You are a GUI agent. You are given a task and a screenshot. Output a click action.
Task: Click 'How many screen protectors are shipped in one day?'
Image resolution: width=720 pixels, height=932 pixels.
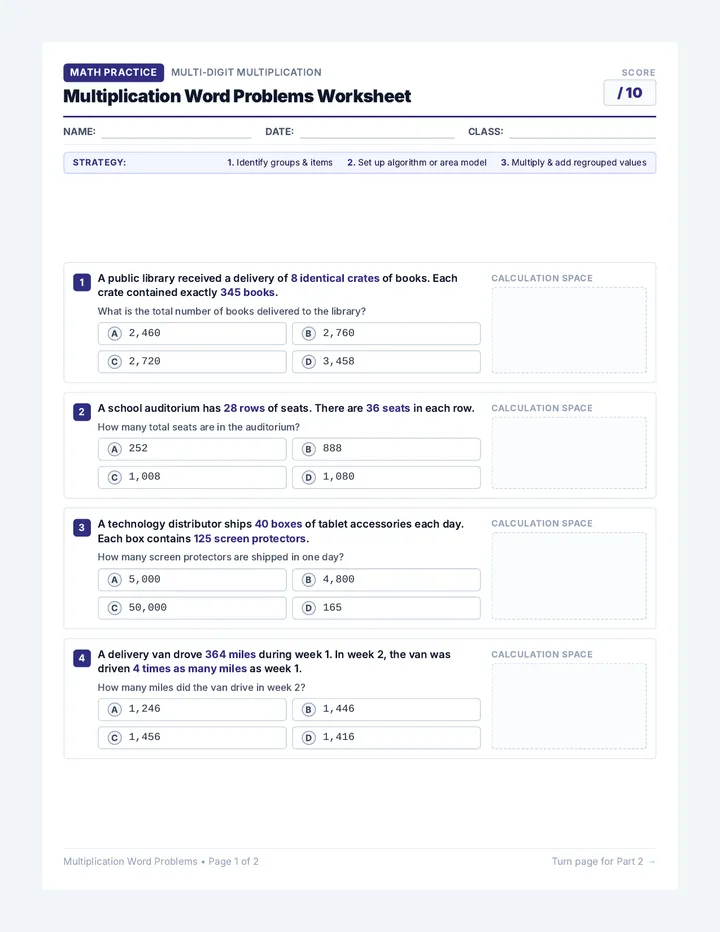pyautogui.click(x=221, y=557)
